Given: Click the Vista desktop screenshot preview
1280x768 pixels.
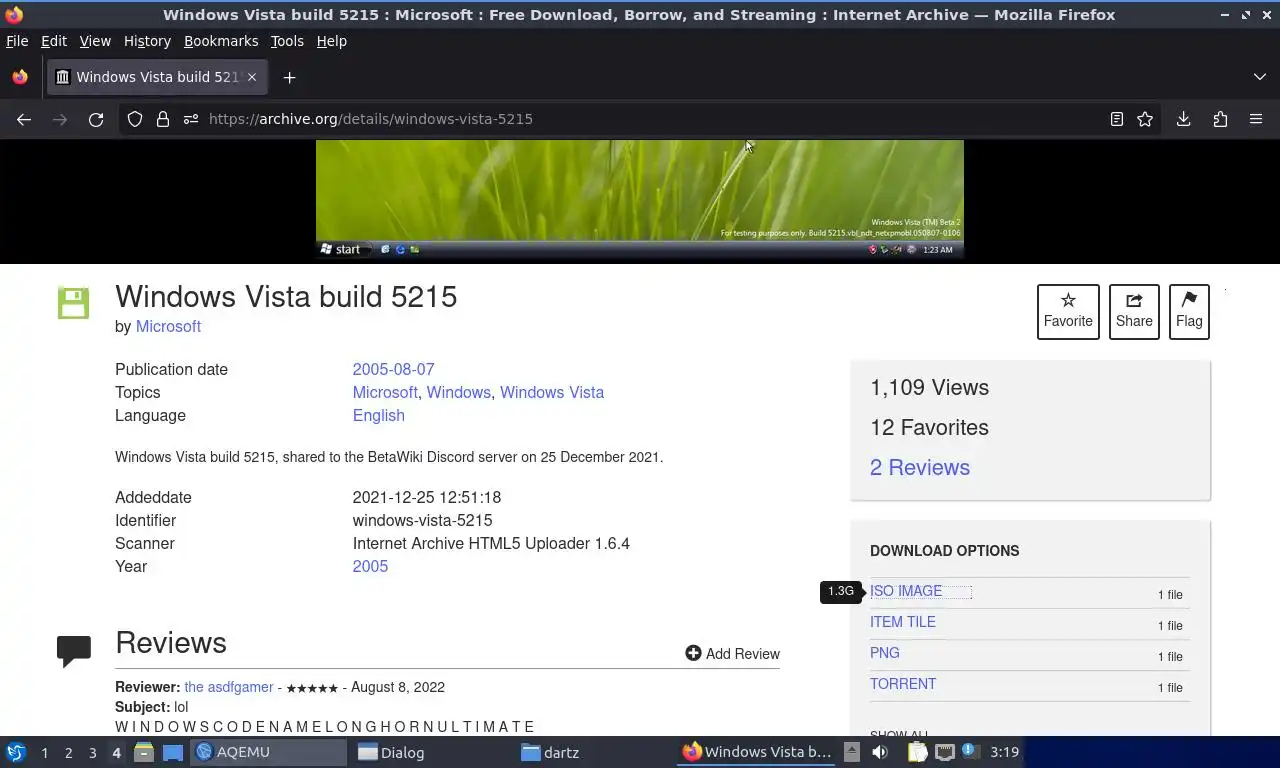Looking at the screenshot, I should [x=640, y=200].
